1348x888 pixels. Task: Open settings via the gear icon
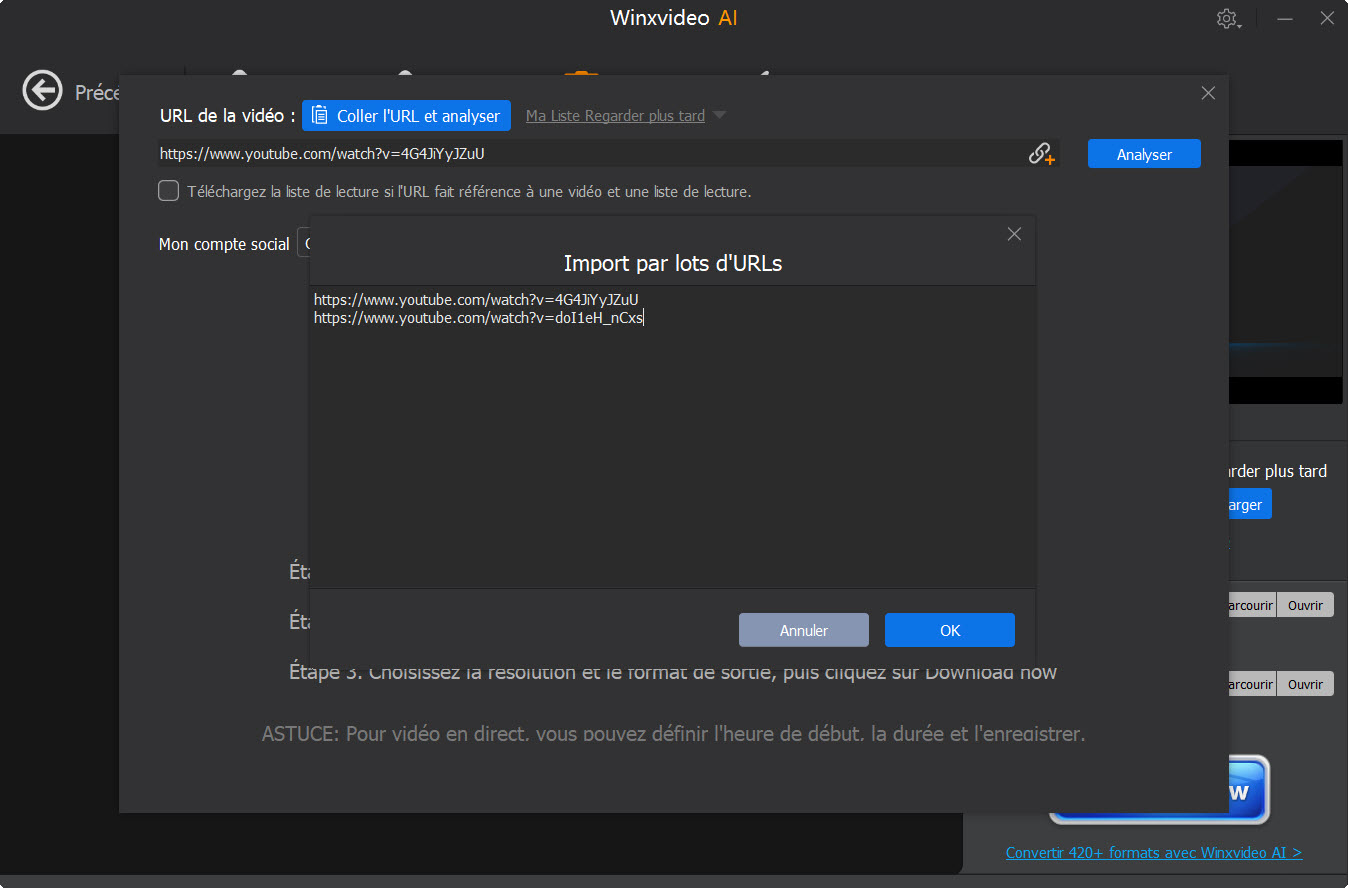click(1228, 18)
